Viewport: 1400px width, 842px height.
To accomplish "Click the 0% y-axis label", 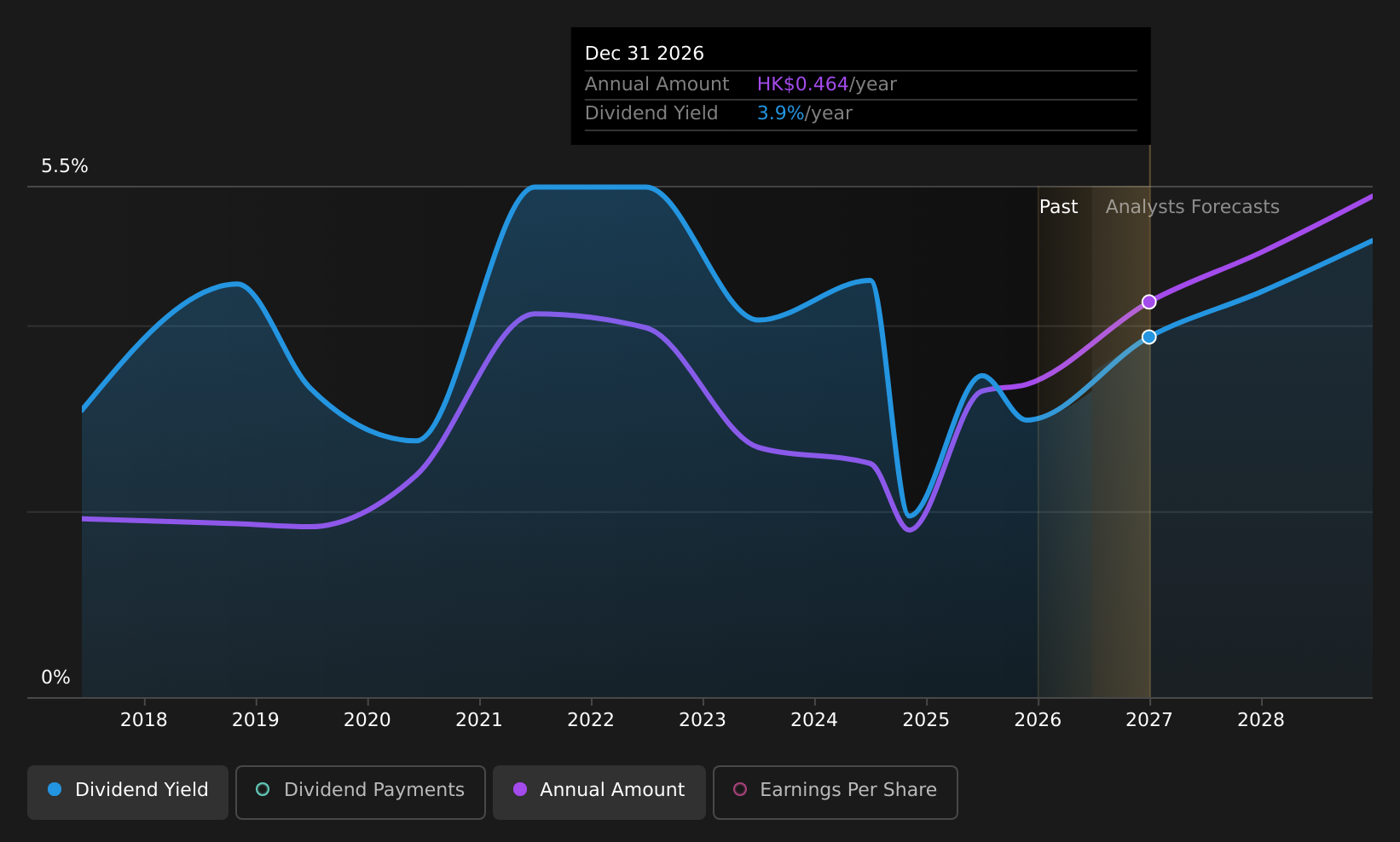I will click(55, 678).
